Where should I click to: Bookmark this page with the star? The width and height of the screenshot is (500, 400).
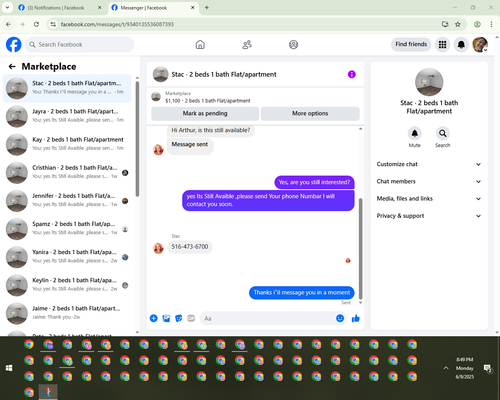point(458,24)
